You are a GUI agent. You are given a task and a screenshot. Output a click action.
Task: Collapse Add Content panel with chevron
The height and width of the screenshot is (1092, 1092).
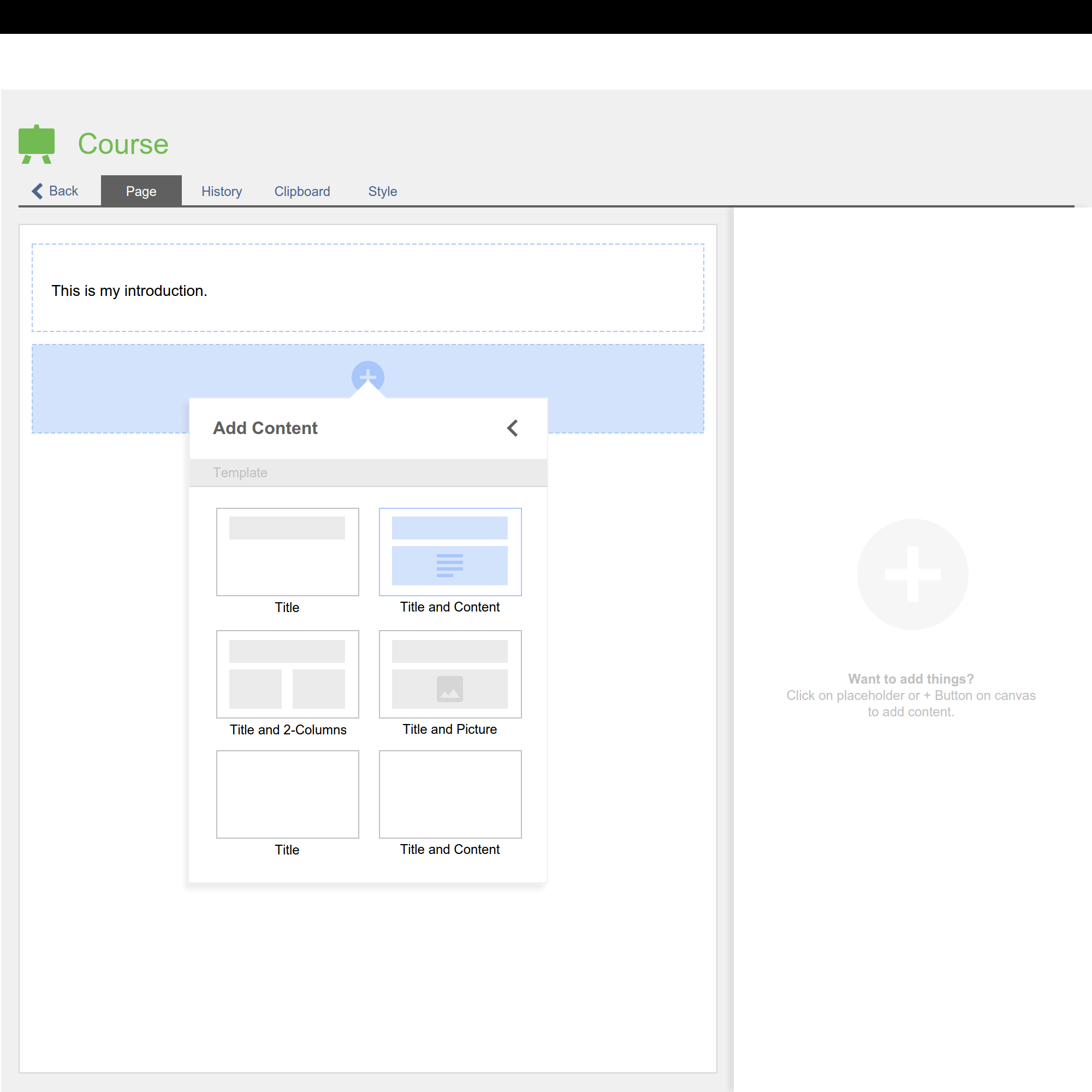(x=512, y=428)
